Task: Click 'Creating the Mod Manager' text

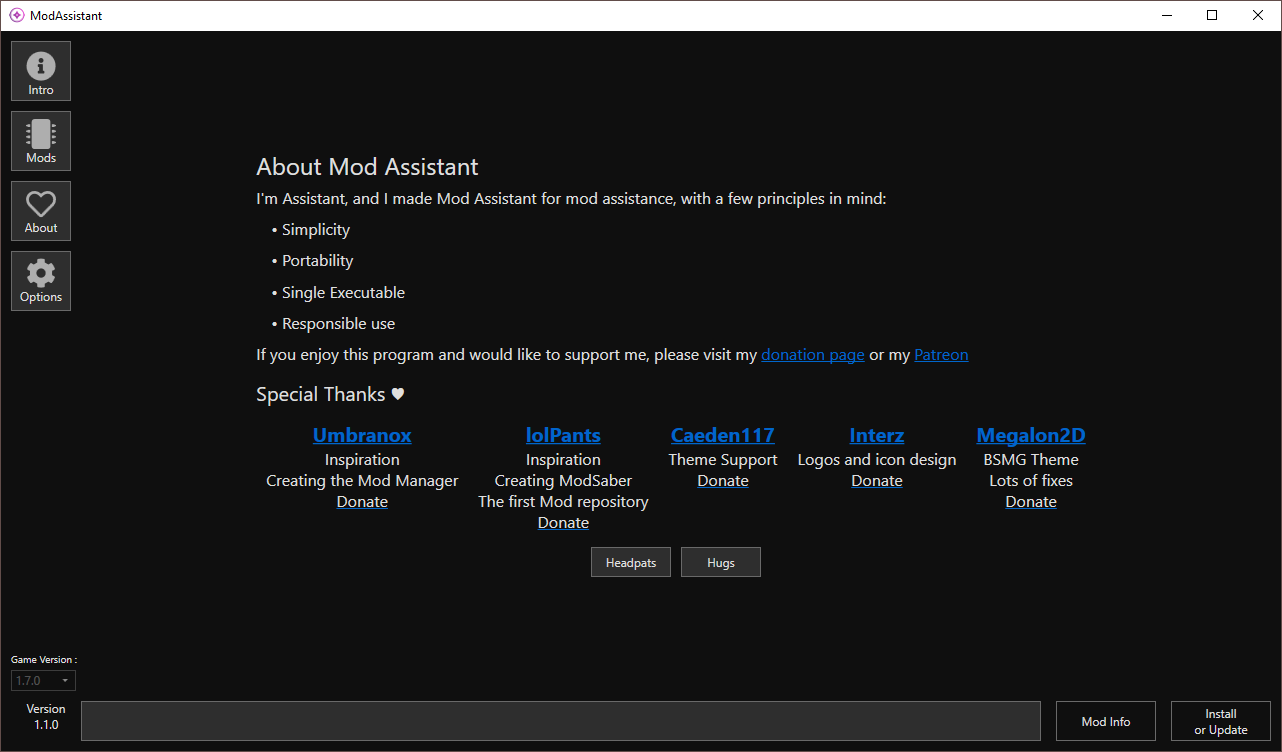Action: pyautogui.click(x=362, y=481)
